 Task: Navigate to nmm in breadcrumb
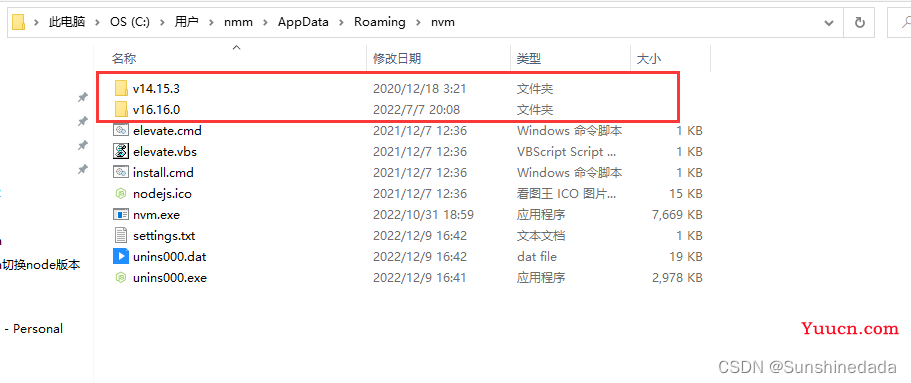point(238,22)
